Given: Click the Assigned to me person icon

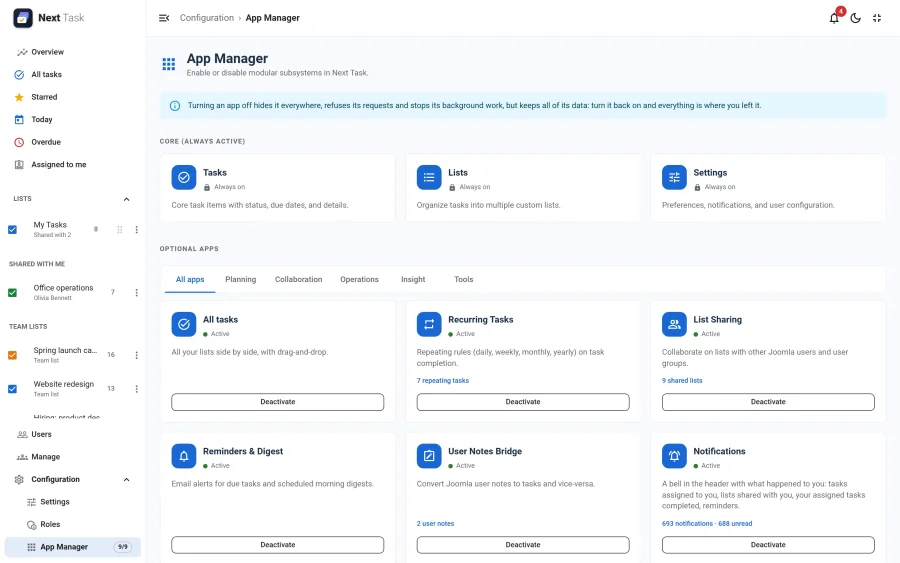Looking at the screenshot, I should (19, 165).
